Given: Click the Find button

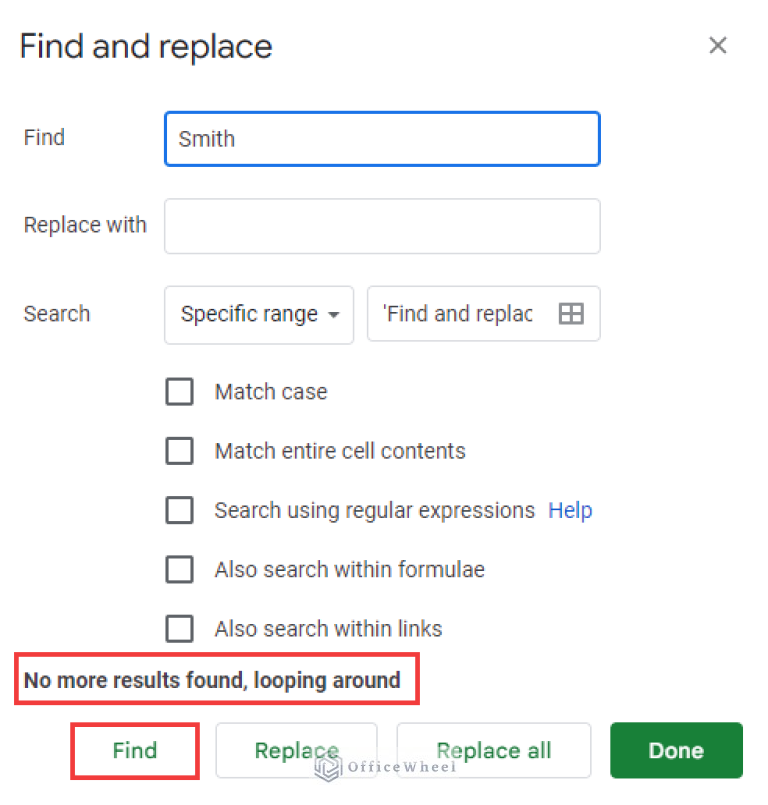Looking at the screenshot, I should pyautogui.click(x=134, y=750).
